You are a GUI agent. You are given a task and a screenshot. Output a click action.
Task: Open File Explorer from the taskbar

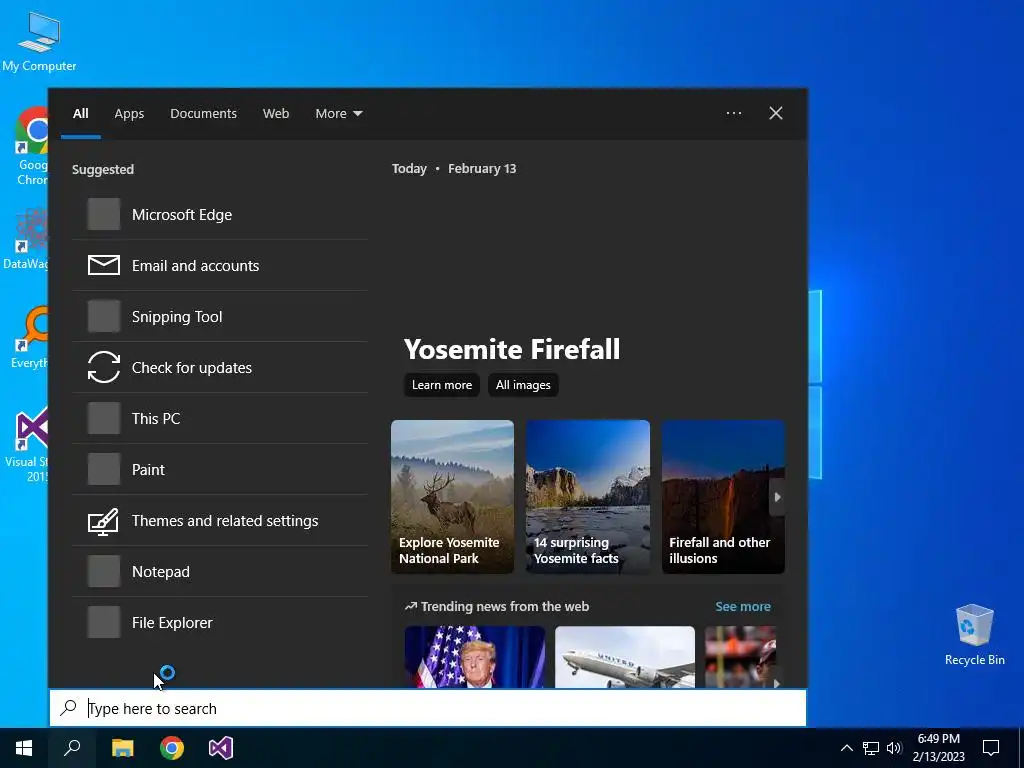122,748
